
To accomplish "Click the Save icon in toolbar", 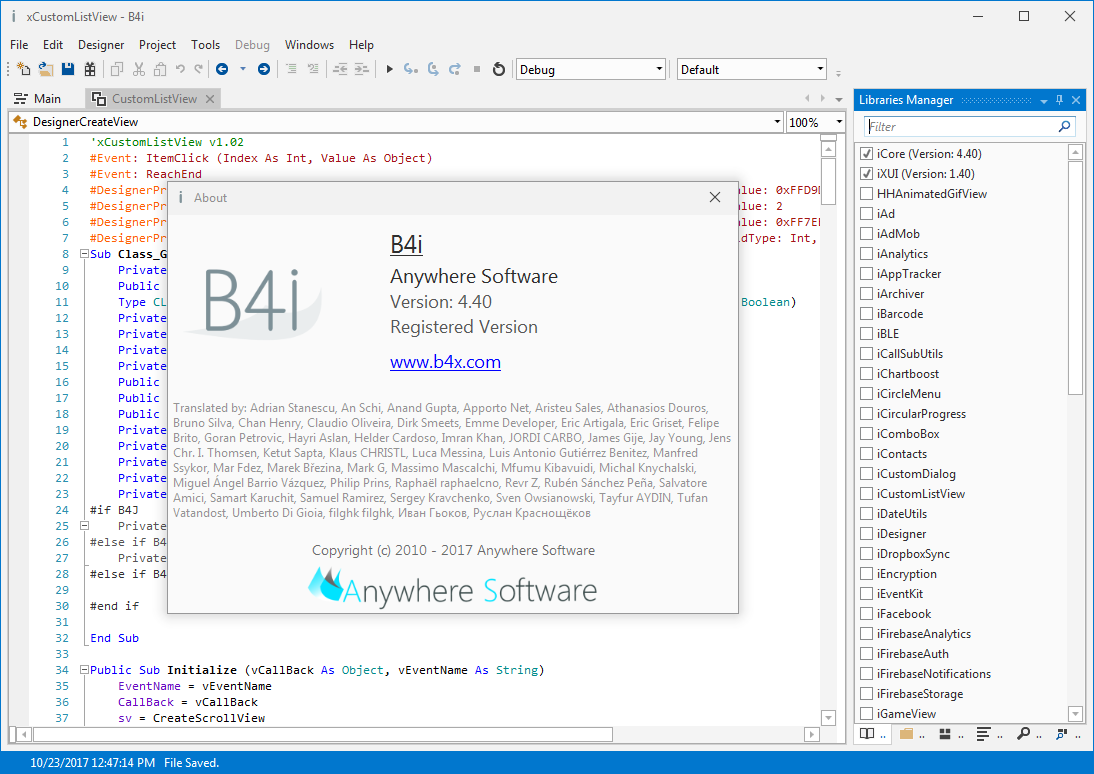I will [68, 69].
